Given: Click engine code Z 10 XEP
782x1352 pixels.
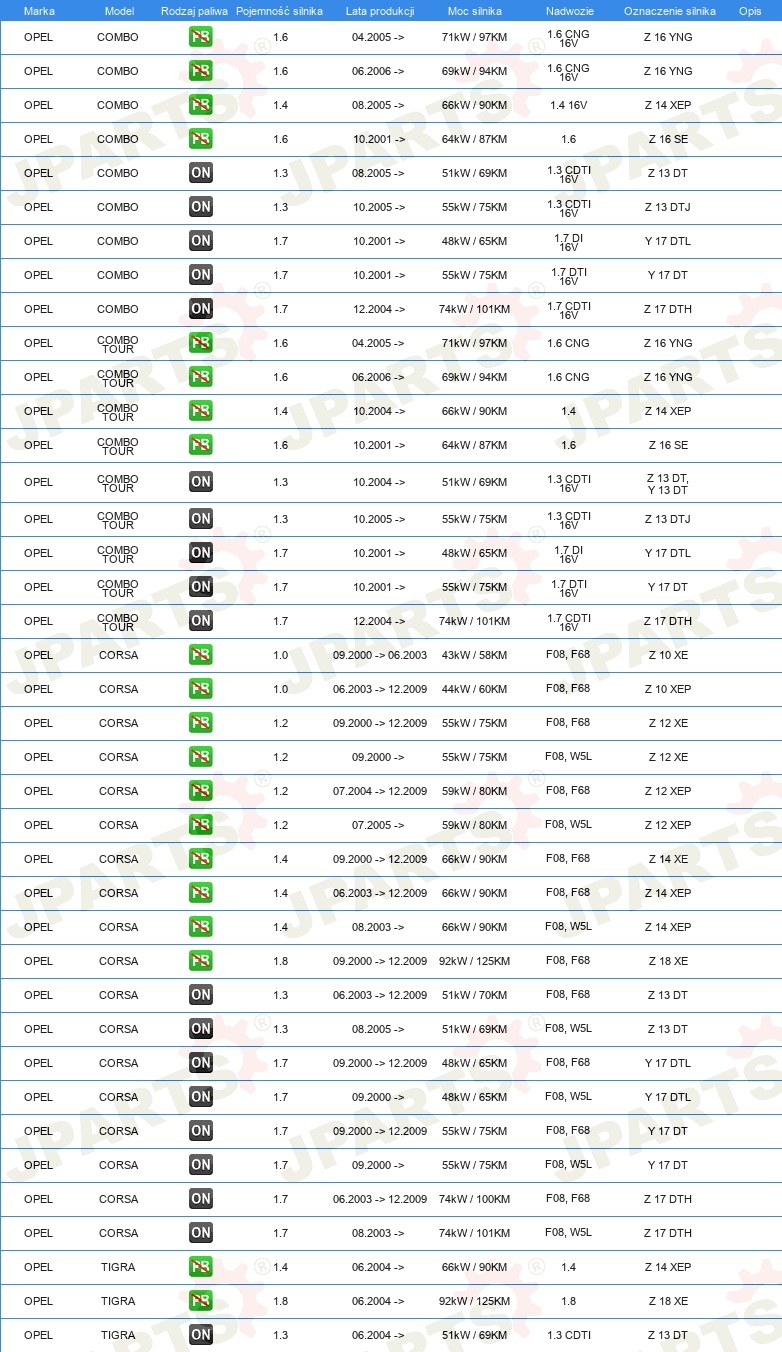Looking at the screenshot, I should point(668,689).
